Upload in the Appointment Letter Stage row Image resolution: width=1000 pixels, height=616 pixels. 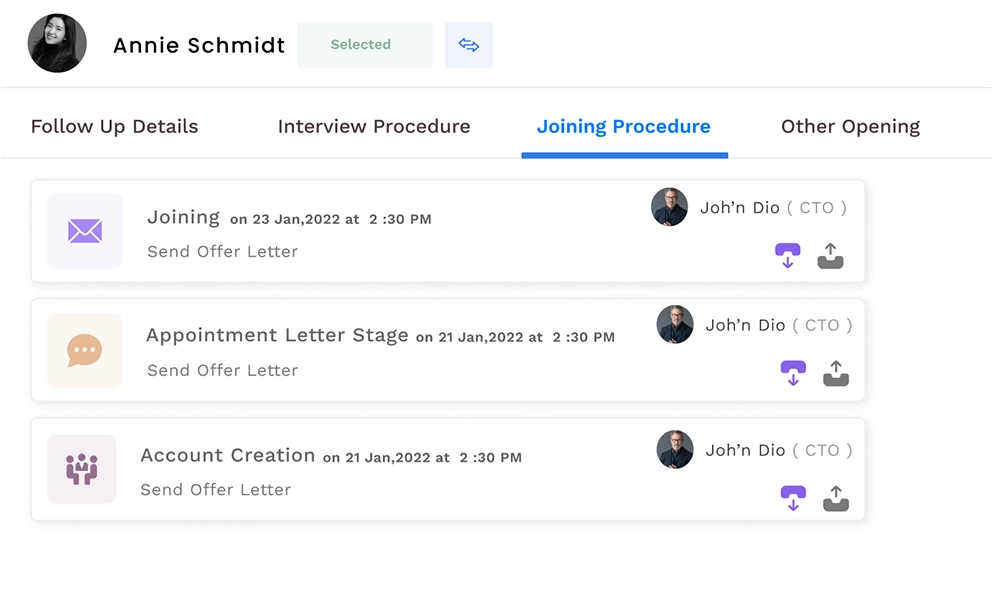(836, 374)
